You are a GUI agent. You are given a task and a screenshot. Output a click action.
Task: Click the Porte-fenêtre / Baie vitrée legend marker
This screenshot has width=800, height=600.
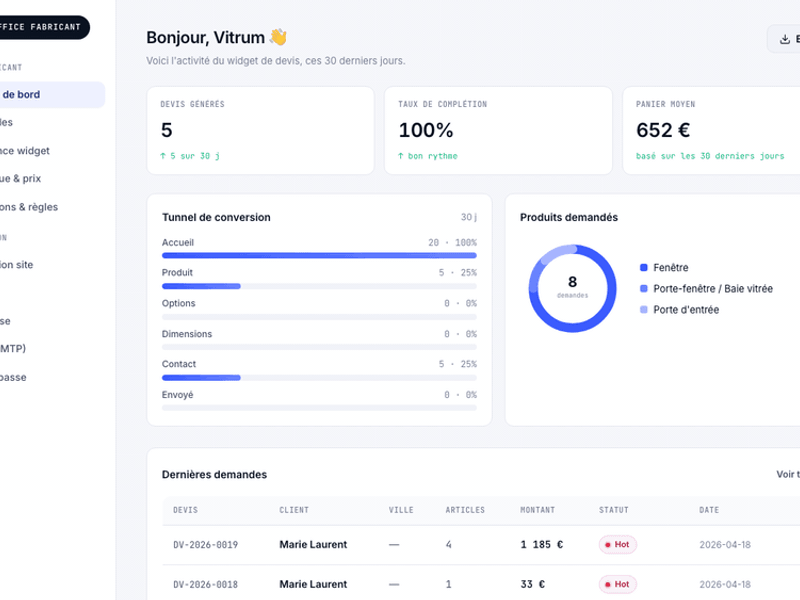pyautogui.click(x=644, y=289)
